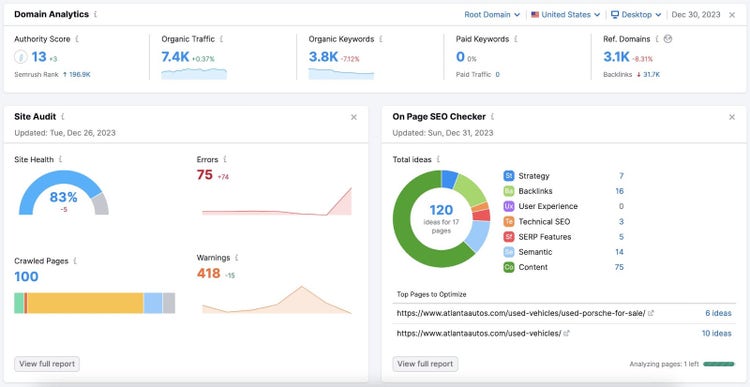Open external link icon for used-porsche-for-sale URL
The height and width of the screenshot is (387, 750).
pyautogui.click(x=651, y=313)
